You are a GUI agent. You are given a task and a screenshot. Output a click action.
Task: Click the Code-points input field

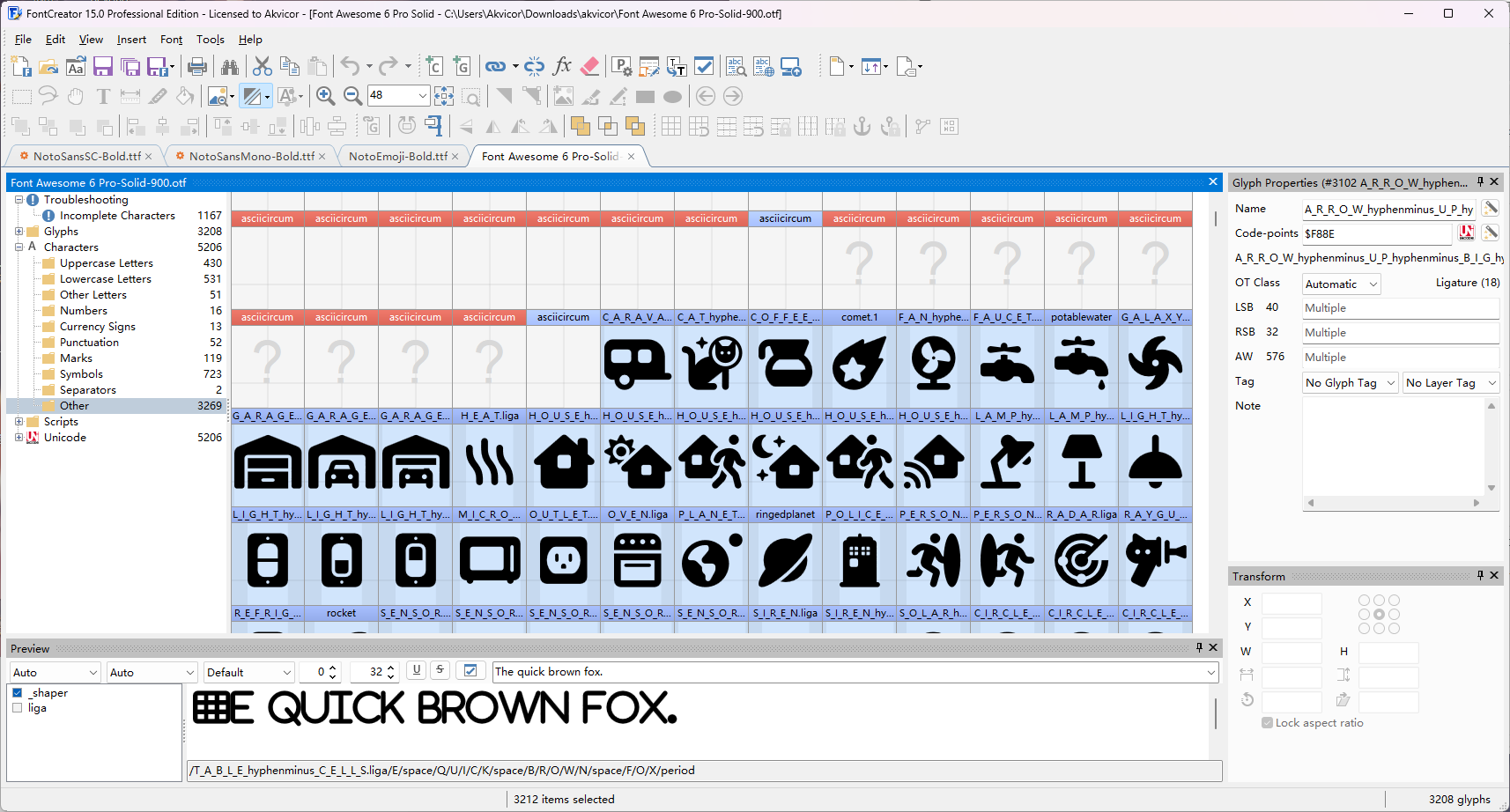1377,233
